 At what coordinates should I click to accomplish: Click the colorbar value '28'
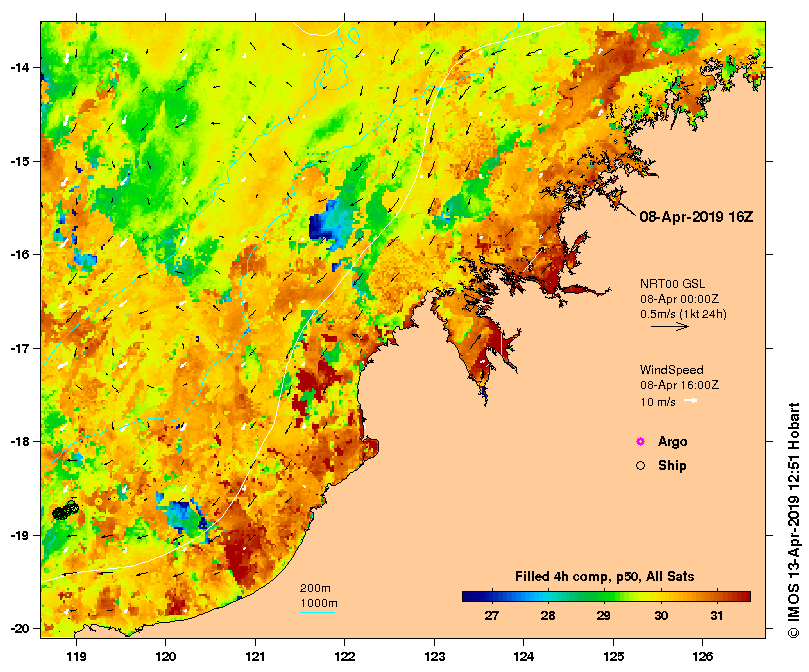(x=548, y=615)
